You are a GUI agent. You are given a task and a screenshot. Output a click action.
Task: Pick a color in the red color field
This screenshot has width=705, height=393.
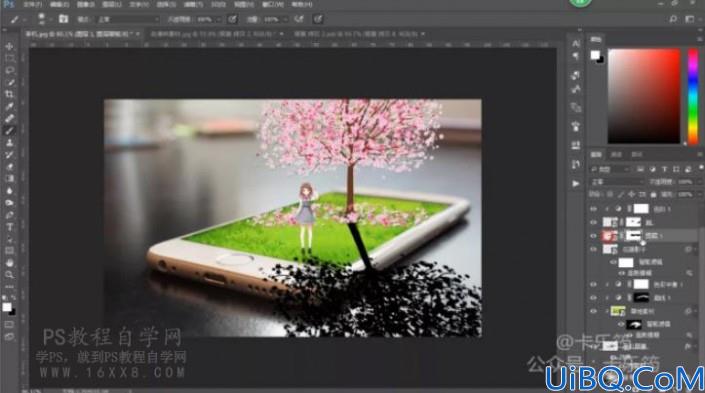(x=644, y=96)
